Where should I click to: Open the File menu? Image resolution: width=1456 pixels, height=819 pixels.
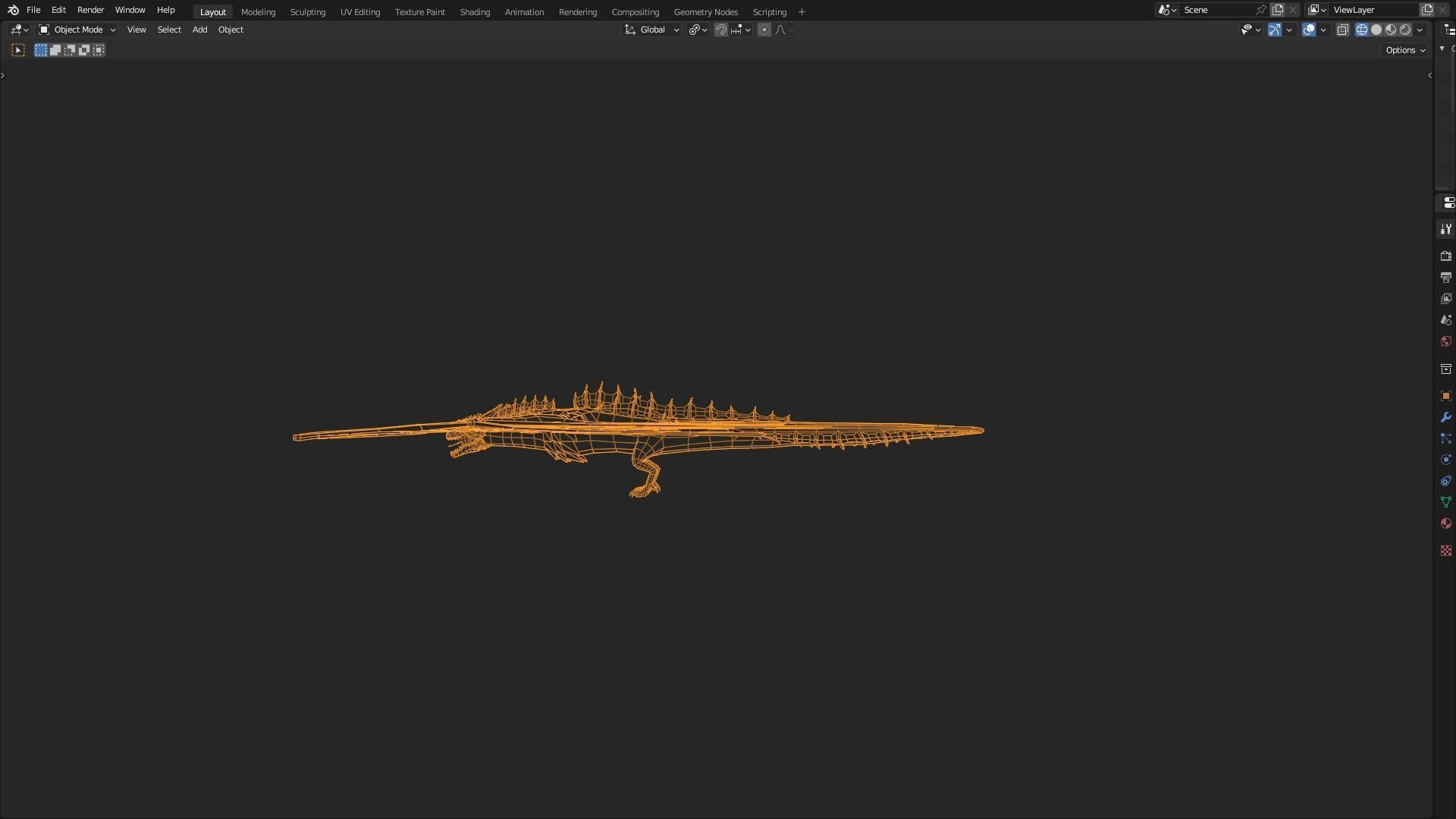(x=33, y=10)
